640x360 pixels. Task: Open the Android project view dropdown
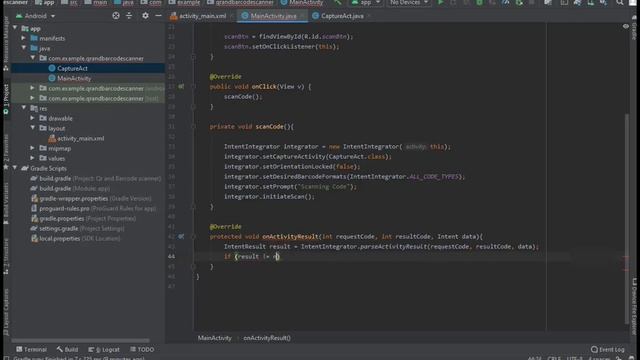coord(36,16)
